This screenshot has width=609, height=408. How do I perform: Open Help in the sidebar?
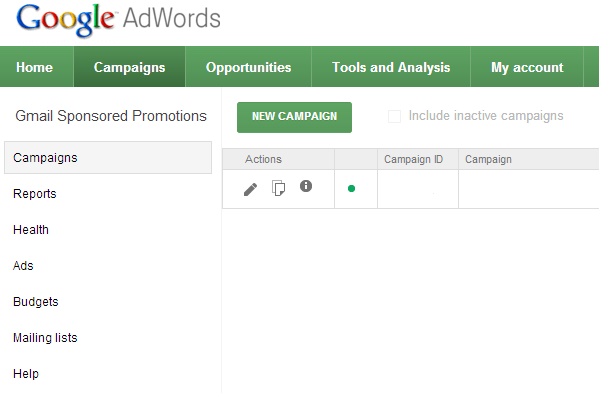point(26,374)
